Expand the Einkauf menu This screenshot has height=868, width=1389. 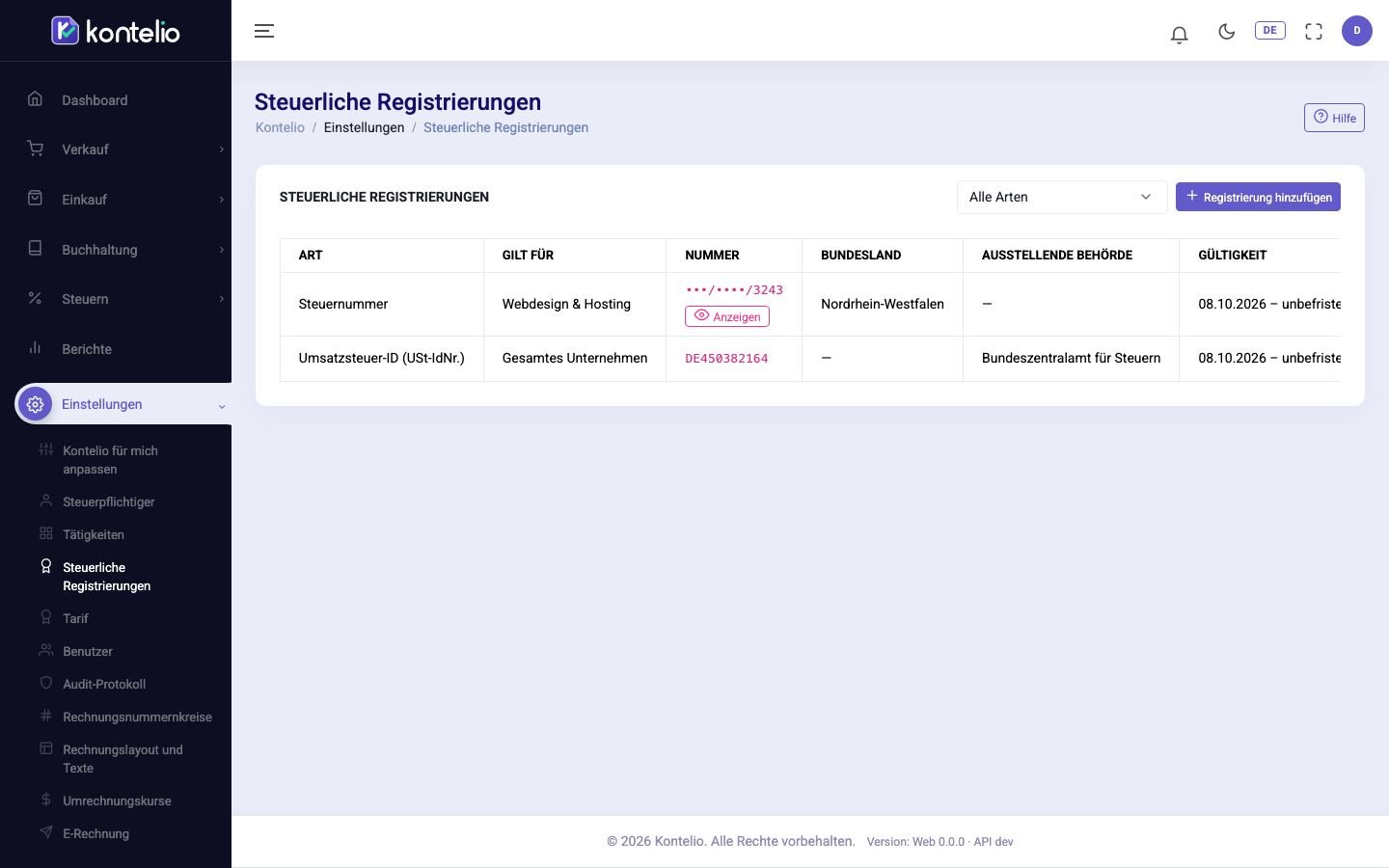[x=116, y=200]
